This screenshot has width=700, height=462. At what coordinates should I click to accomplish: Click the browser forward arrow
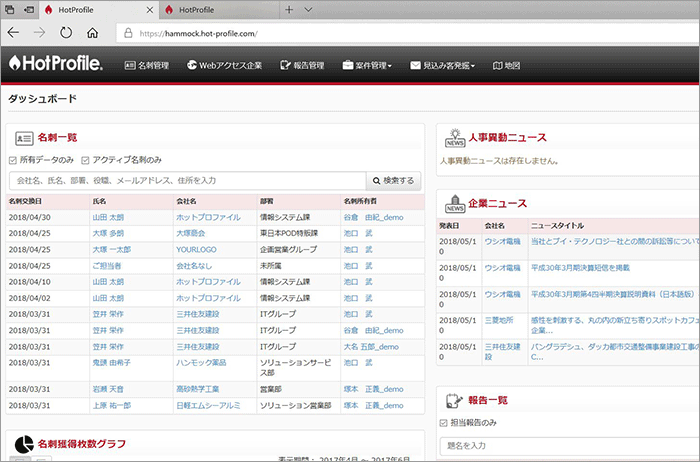(x=39, y=33)
